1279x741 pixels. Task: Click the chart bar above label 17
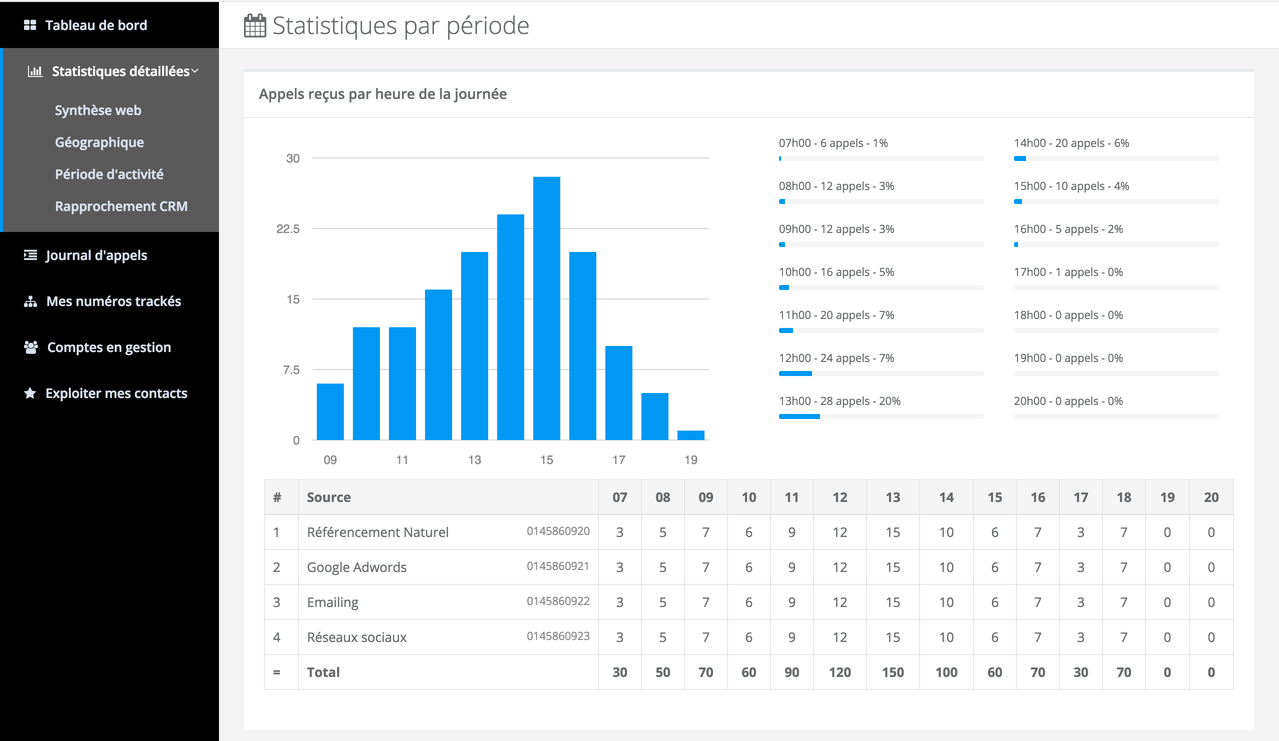coord(618,393)
